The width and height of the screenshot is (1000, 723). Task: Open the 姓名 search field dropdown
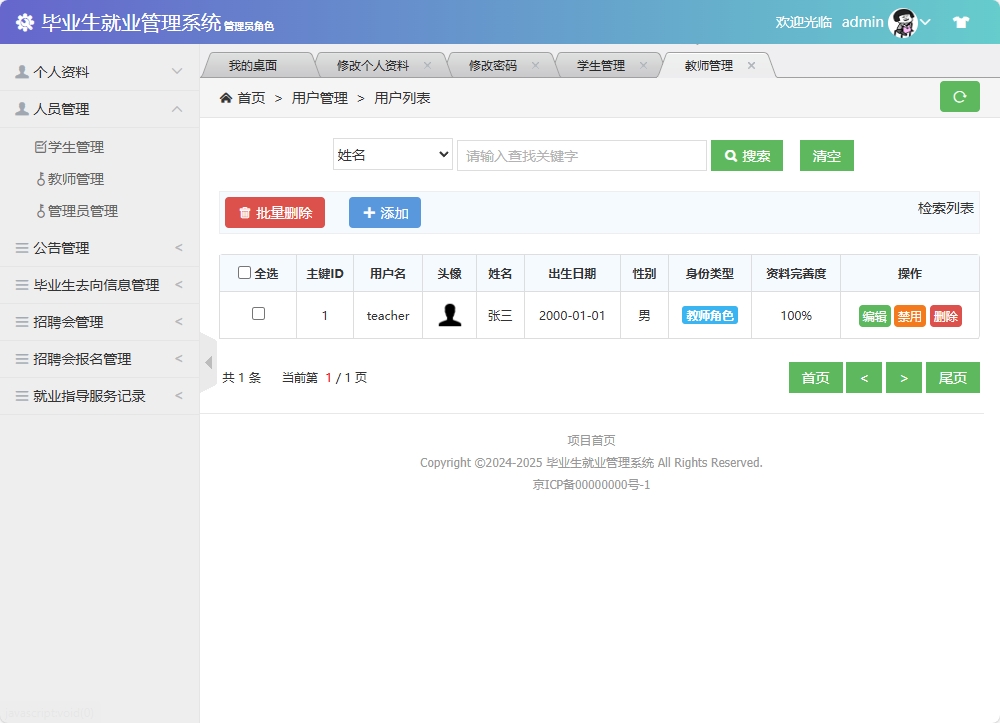[x=392, y=155]
